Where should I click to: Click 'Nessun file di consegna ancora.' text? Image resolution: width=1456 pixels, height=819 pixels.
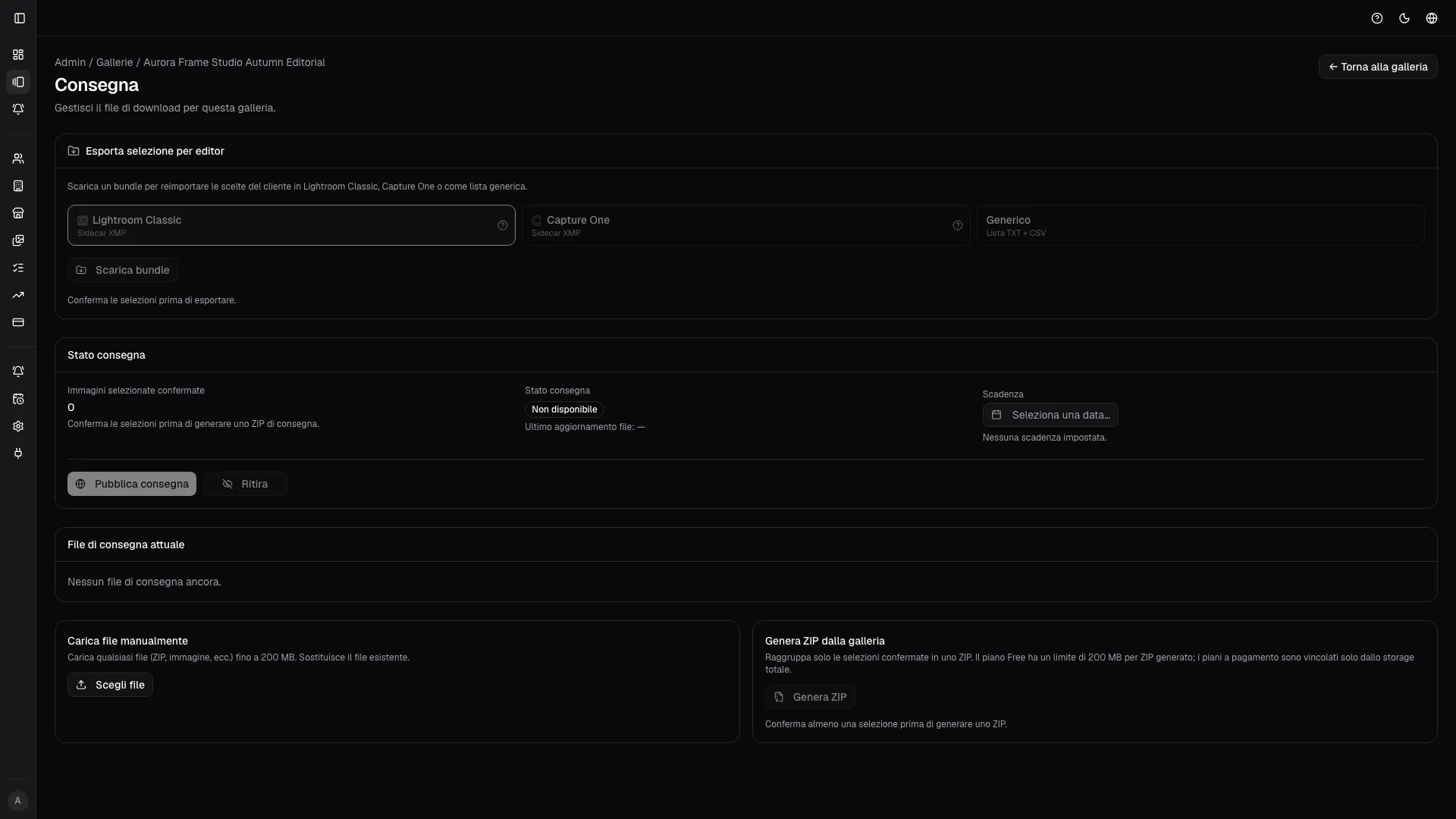click(x=144, y=582)
